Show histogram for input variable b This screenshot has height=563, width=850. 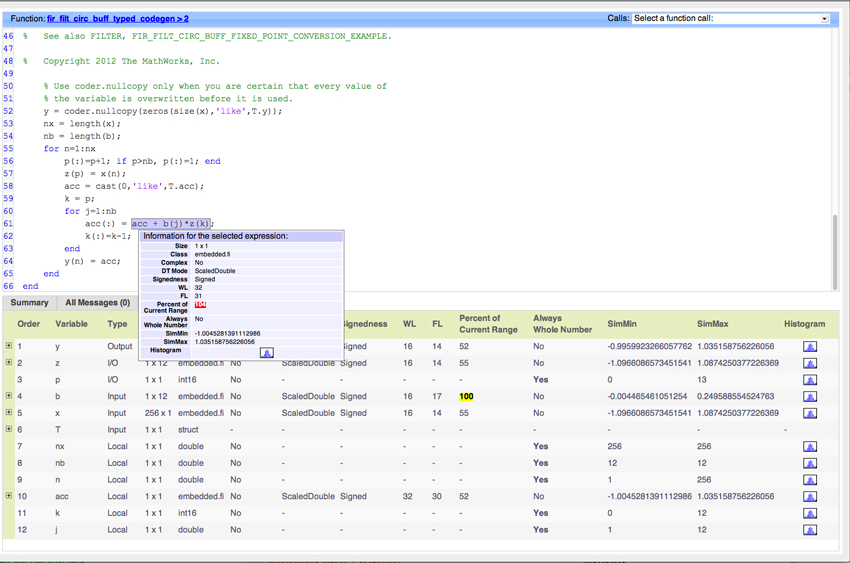point(809,397)
